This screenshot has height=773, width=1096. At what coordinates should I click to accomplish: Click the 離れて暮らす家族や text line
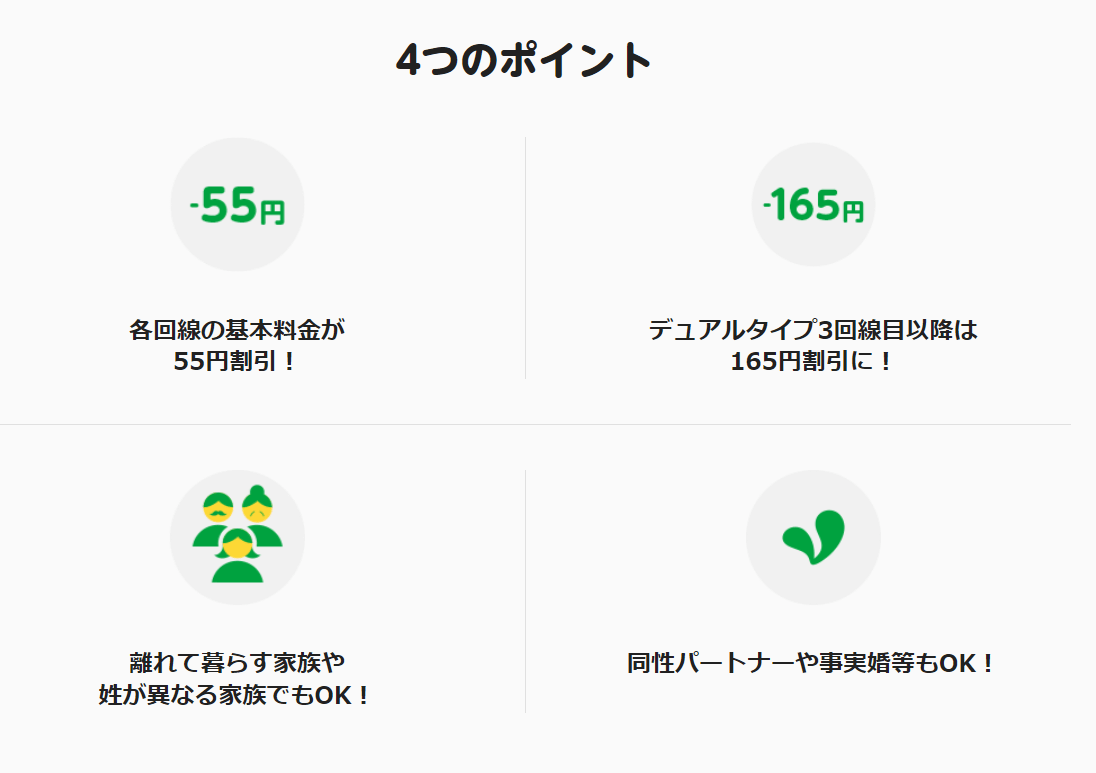coord(237,662)
